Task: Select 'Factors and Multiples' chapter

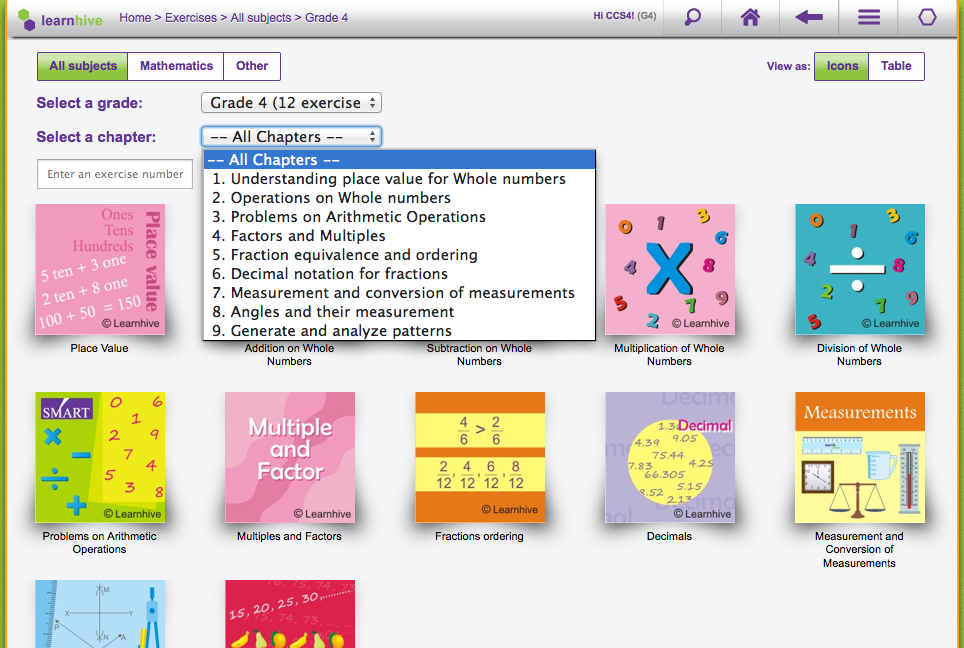Action: pyautogui.click(x=400, y=236)
